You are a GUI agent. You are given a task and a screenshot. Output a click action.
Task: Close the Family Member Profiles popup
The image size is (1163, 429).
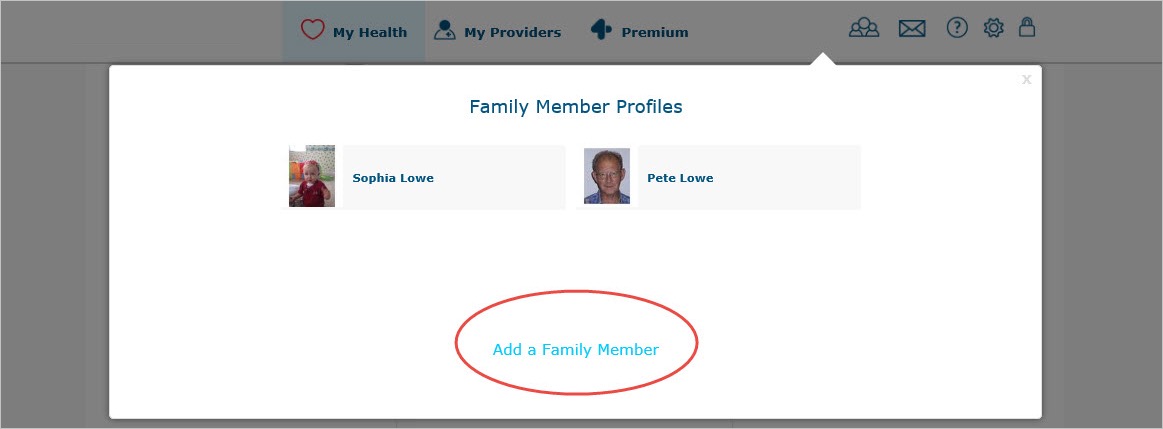coord(1027,79)
